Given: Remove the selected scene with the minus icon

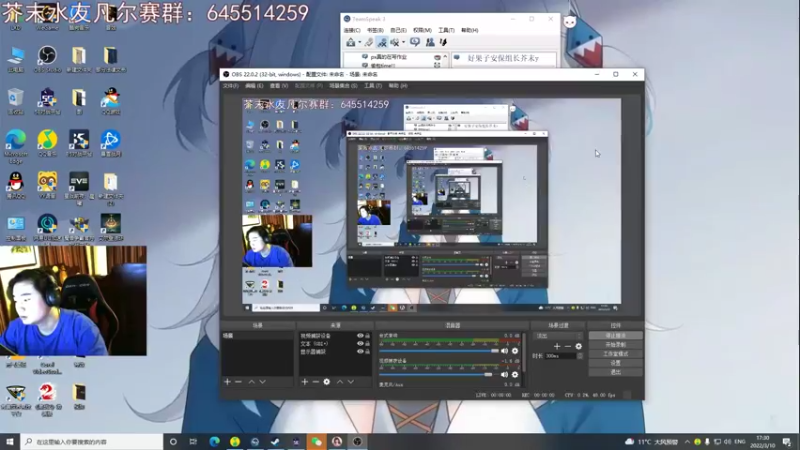Looking at the screenshot, I should pyautogui.click(x=238, y=382).
